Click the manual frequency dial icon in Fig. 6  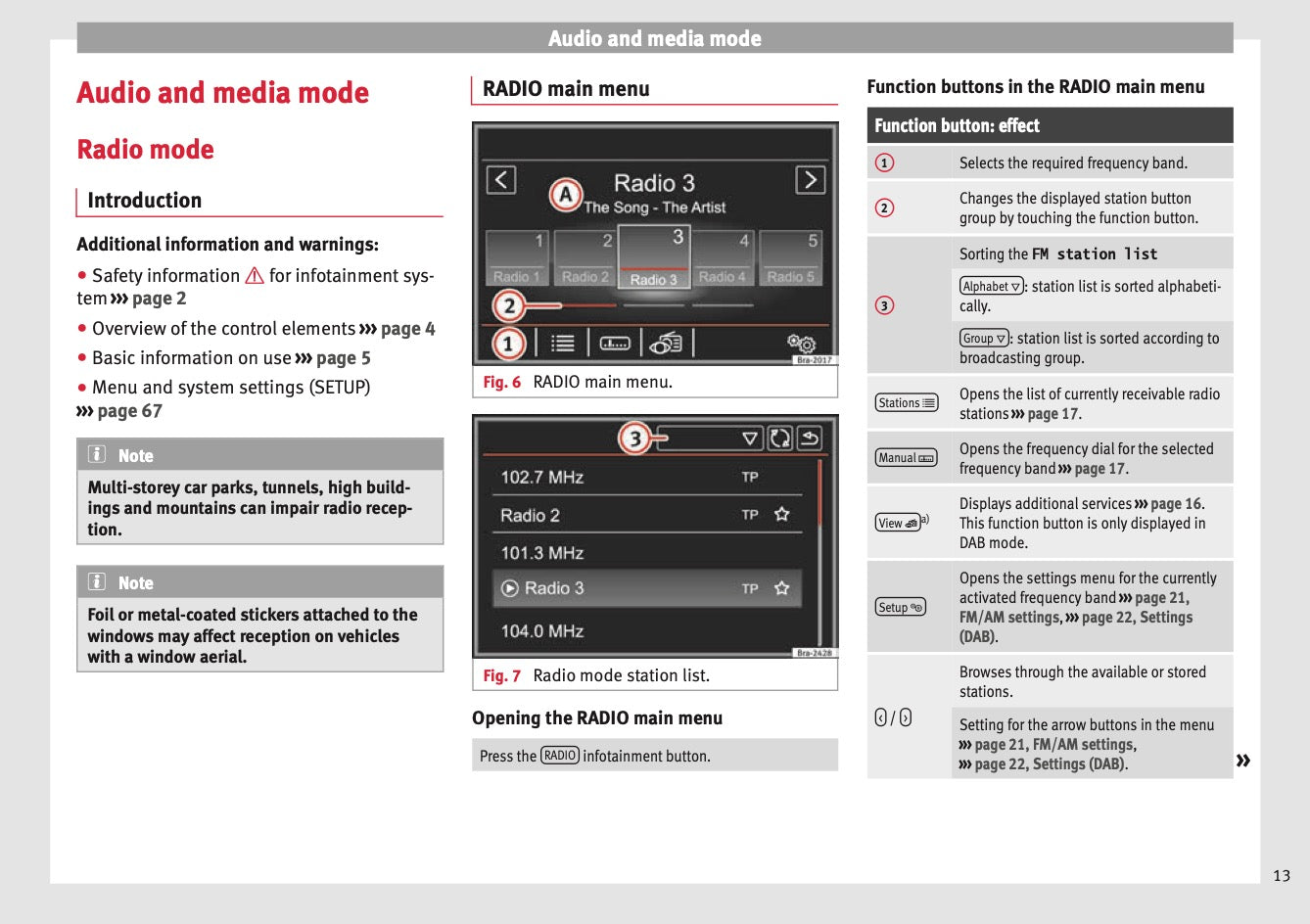pos(615,343)
